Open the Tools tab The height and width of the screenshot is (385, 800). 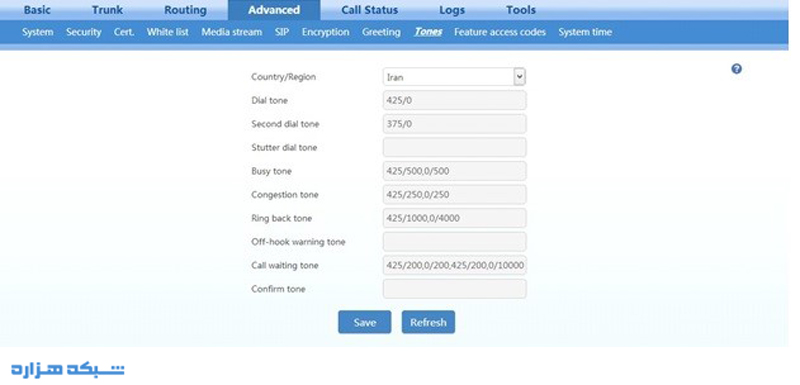[521, 10]
